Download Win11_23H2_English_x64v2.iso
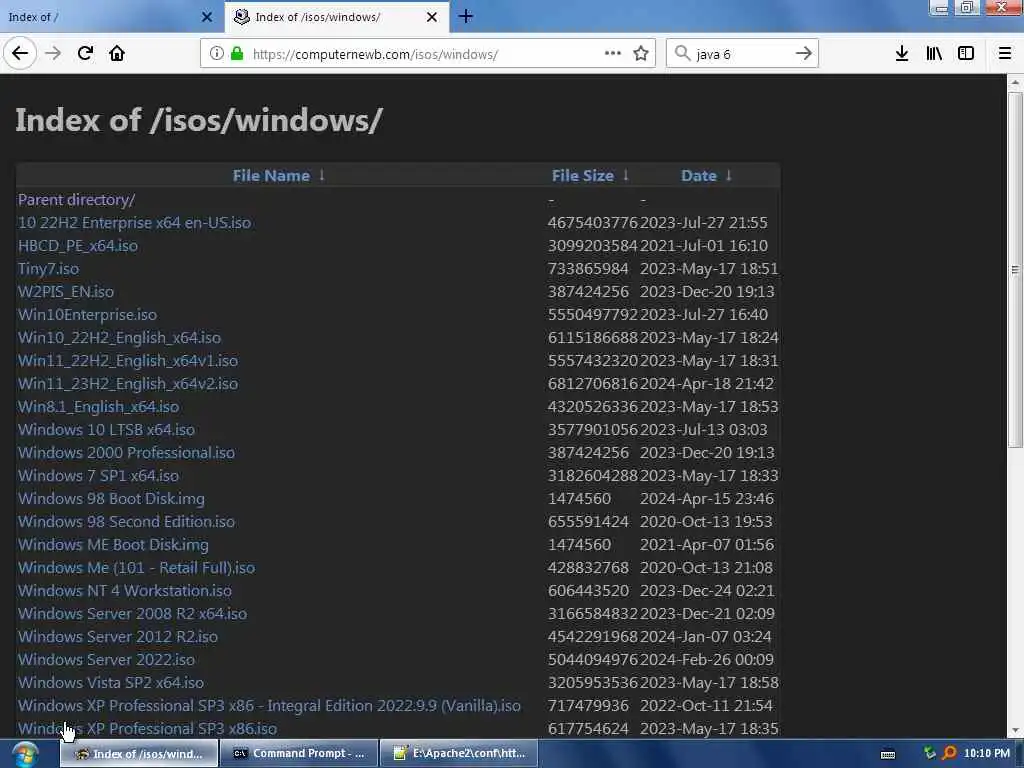Viewport: 1024px width, 768px height. coord(128,383)
